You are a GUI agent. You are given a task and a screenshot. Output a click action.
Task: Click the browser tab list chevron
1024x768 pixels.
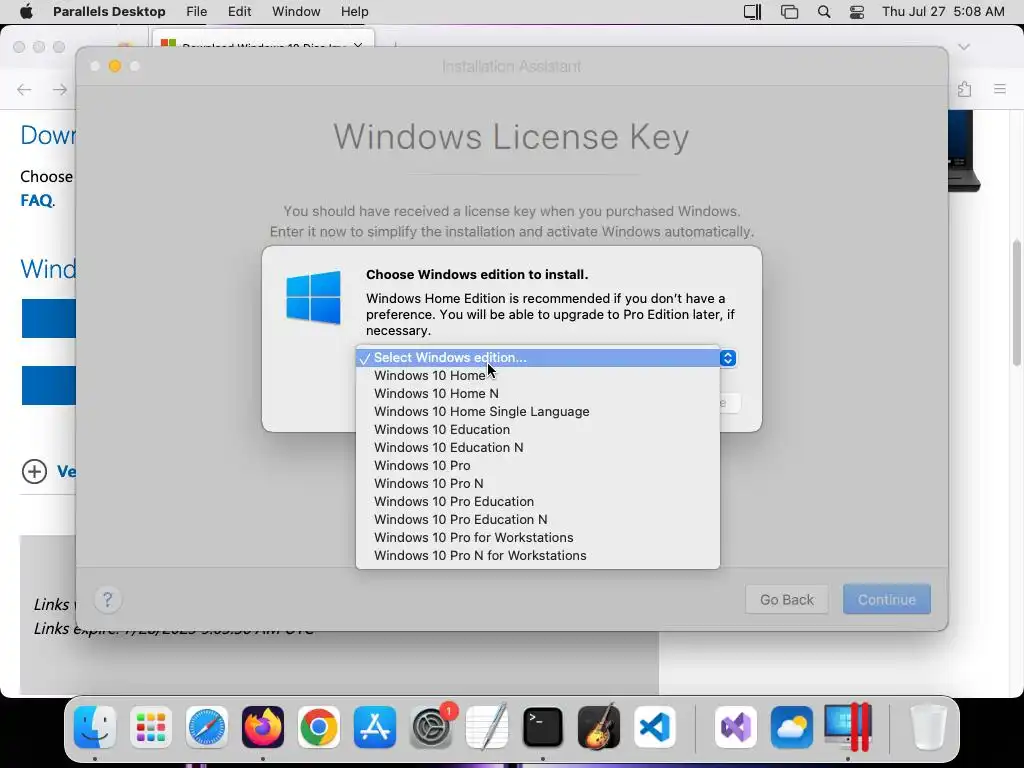point(964,46)
